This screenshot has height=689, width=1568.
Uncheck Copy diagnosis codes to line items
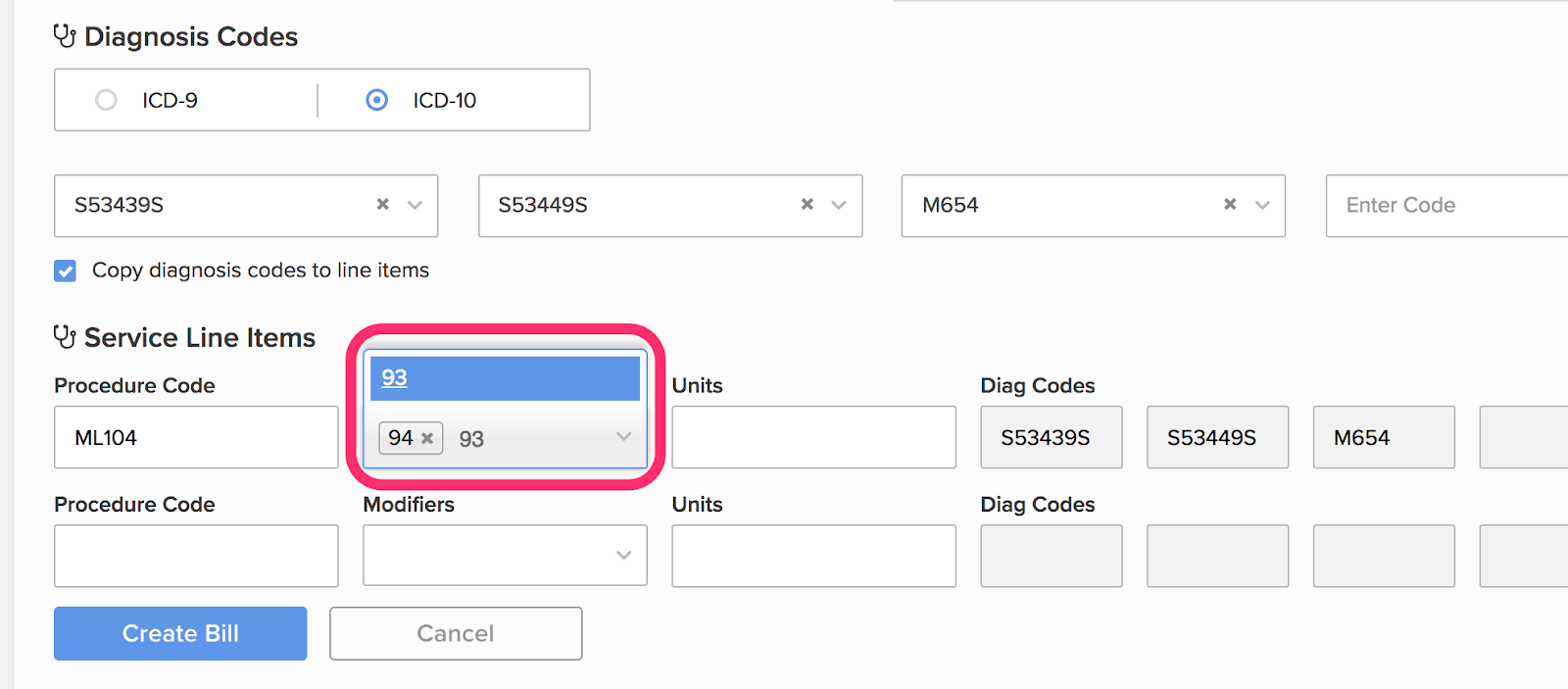coord(66,271)
